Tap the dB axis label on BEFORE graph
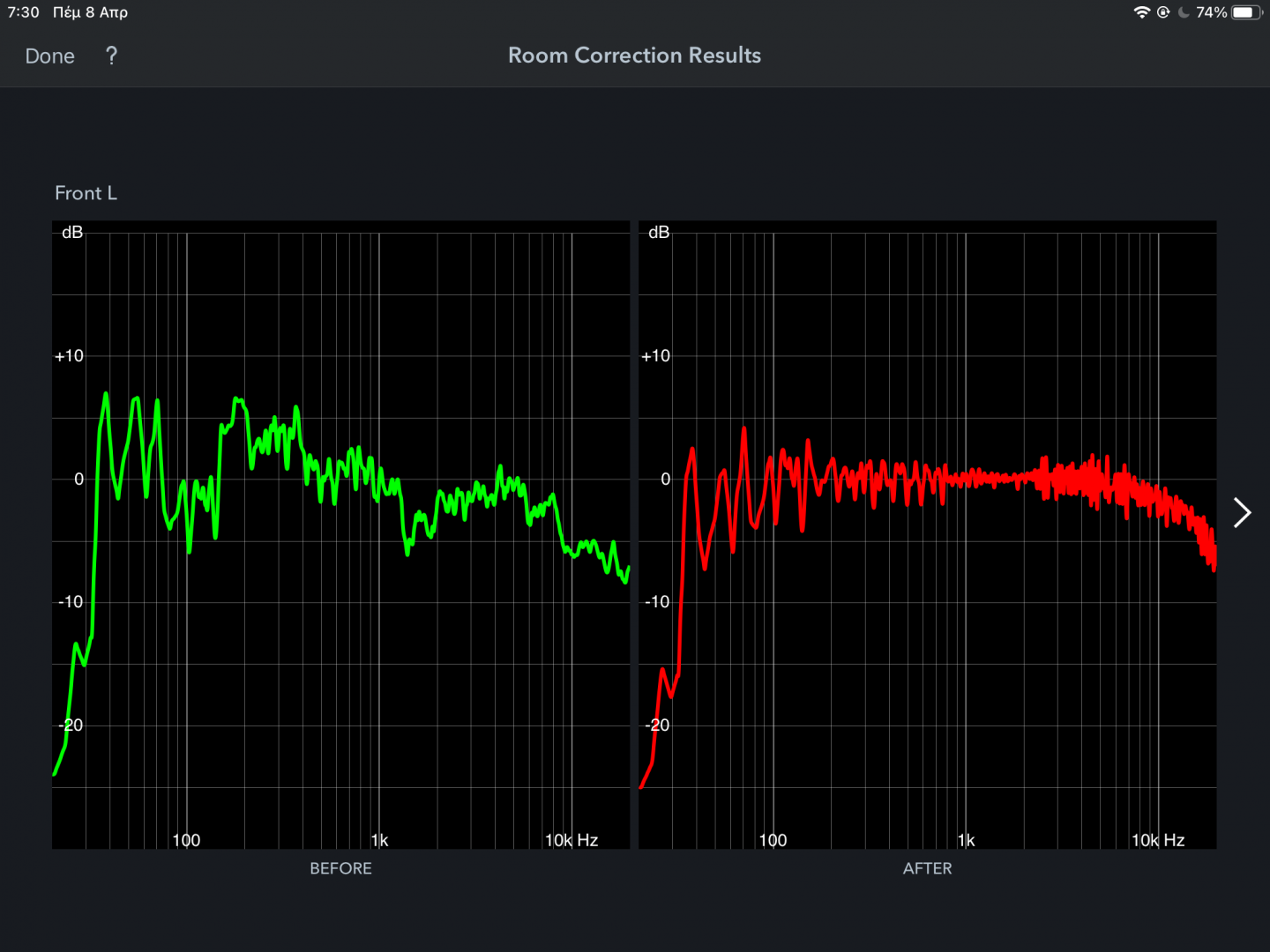This screenshot has height=952, width=1270. pyautogui.click(x=72, y=233)
